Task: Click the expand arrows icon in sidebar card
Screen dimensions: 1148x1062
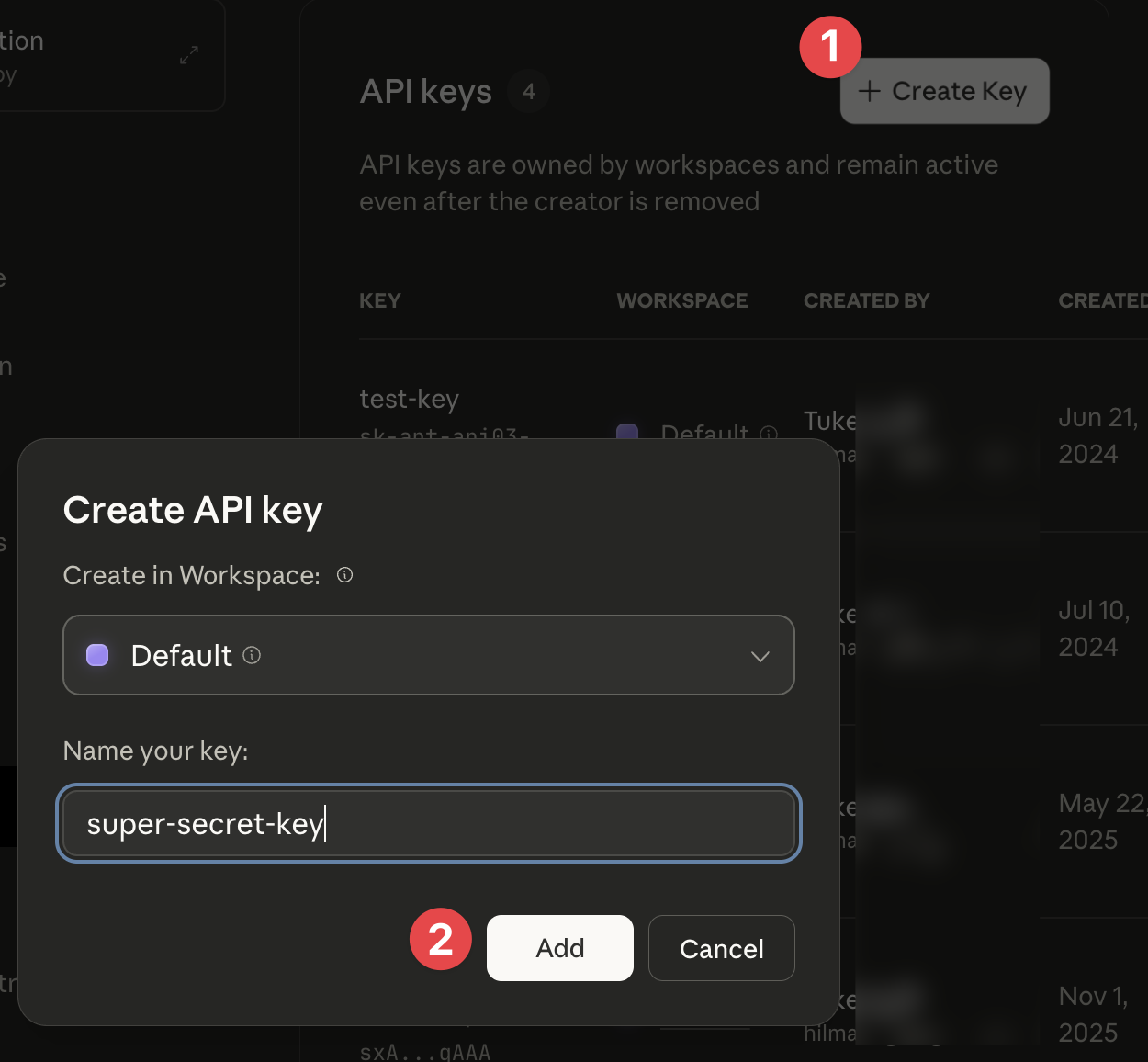Action: [189, 55]
